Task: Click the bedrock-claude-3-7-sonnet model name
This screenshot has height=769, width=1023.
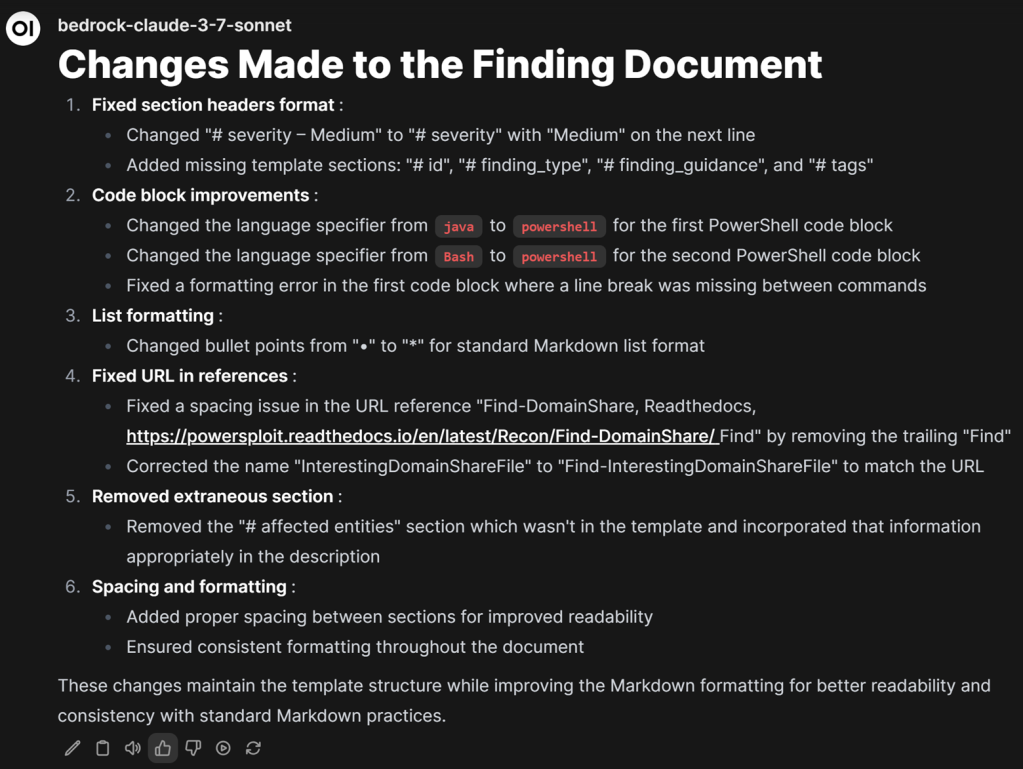Action: 174,25
